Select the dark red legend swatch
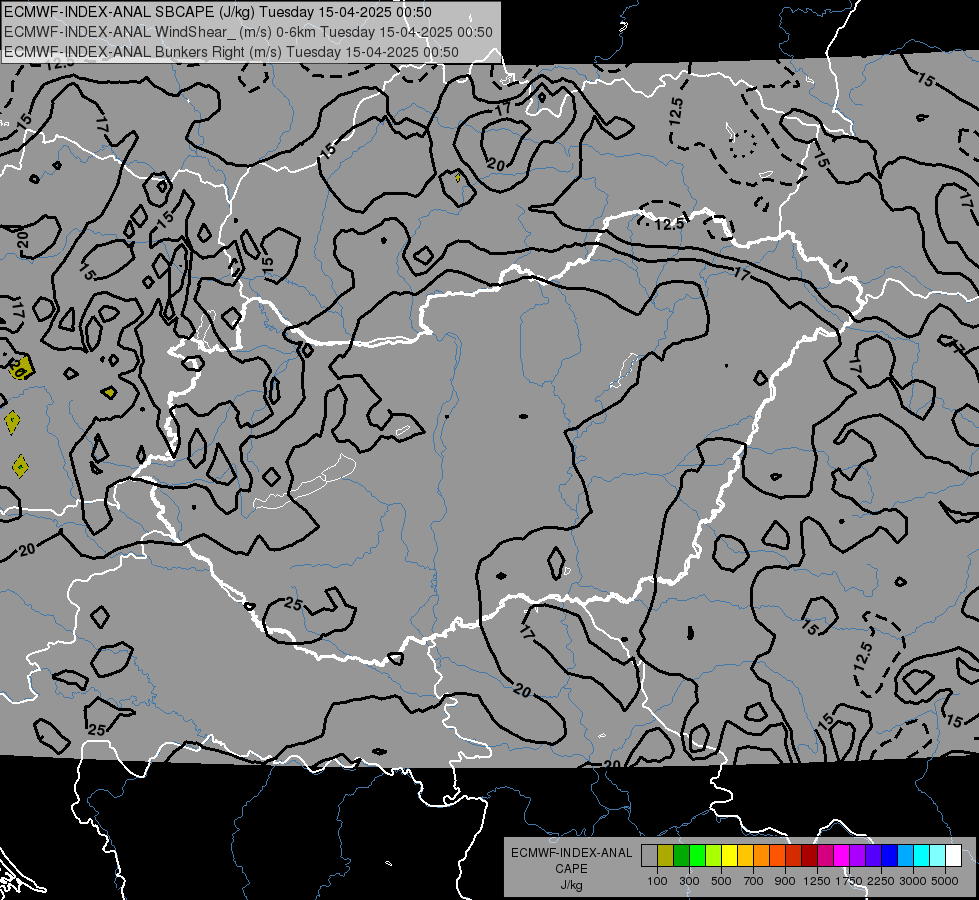The height and width of the screenshot is (900, 979). pos(809,855)
